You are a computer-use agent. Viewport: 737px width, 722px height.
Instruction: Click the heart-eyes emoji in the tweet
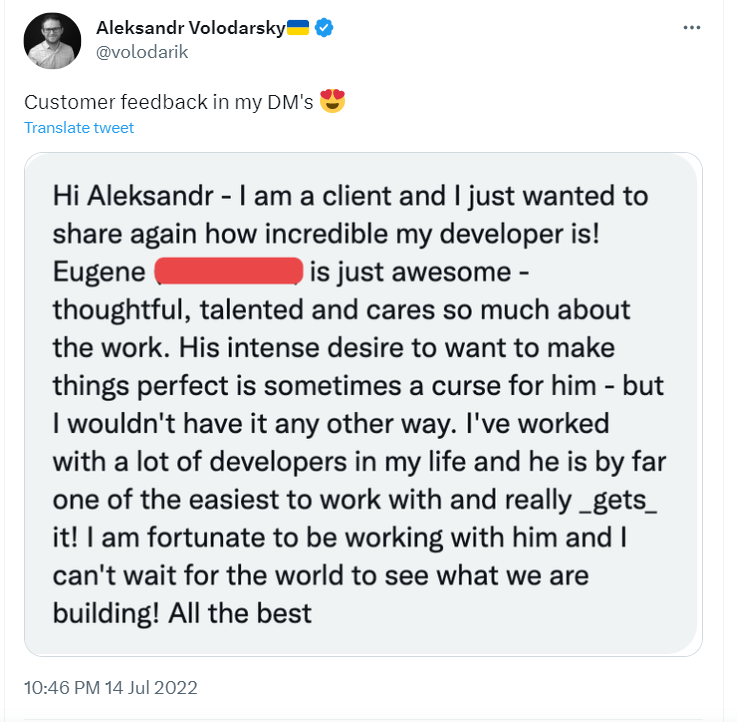click(332, 101)
